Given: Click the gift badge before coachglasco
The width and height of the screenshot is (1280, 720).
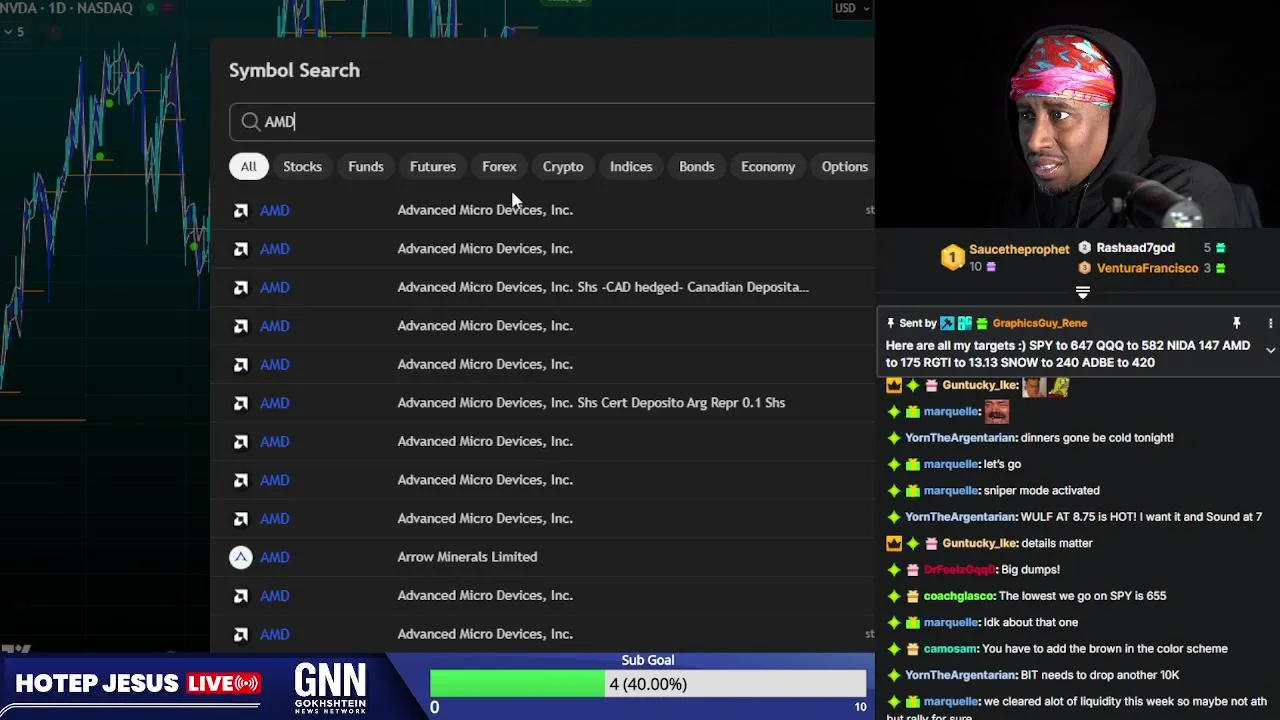Looking at the screenshot, I should (912, 596).
